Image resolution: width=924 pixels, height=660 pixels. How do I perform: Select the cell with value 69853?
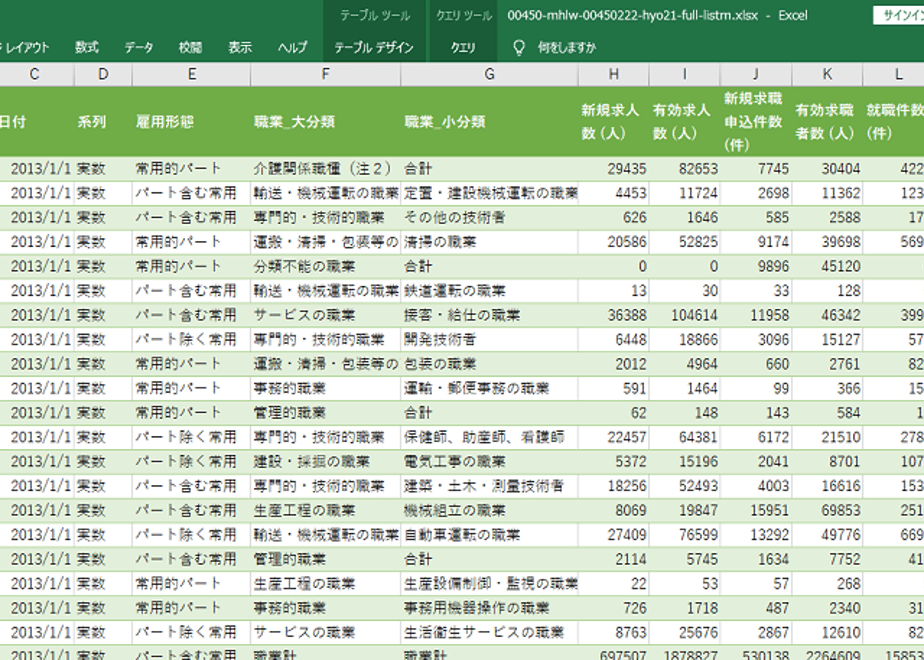[x=827, y=510]
